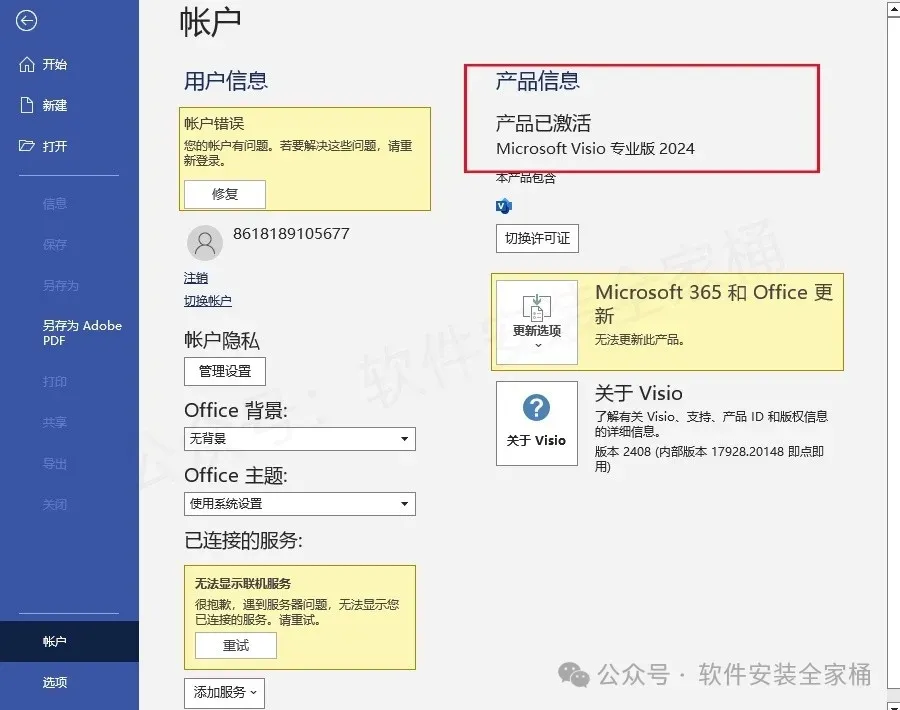The height and width of the screenshot is (710, 900).
Task: Click the 关于 Visio button
Action: (537, 424)
